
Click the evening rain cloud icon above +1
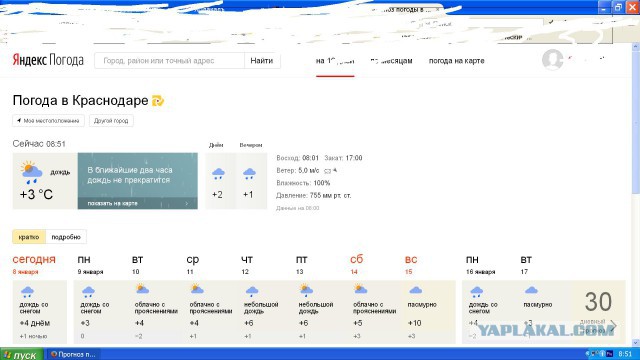coord(249,174)
